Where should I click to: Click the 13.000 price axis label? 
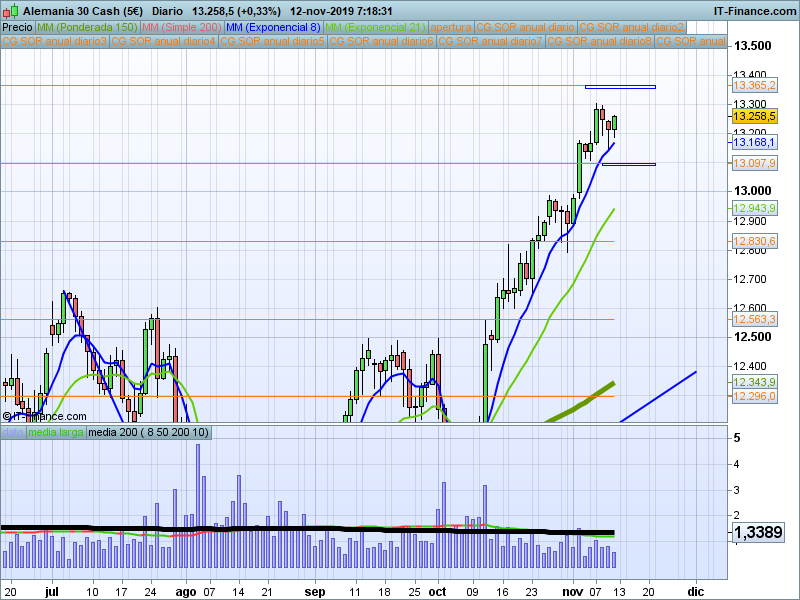[753, 191]
